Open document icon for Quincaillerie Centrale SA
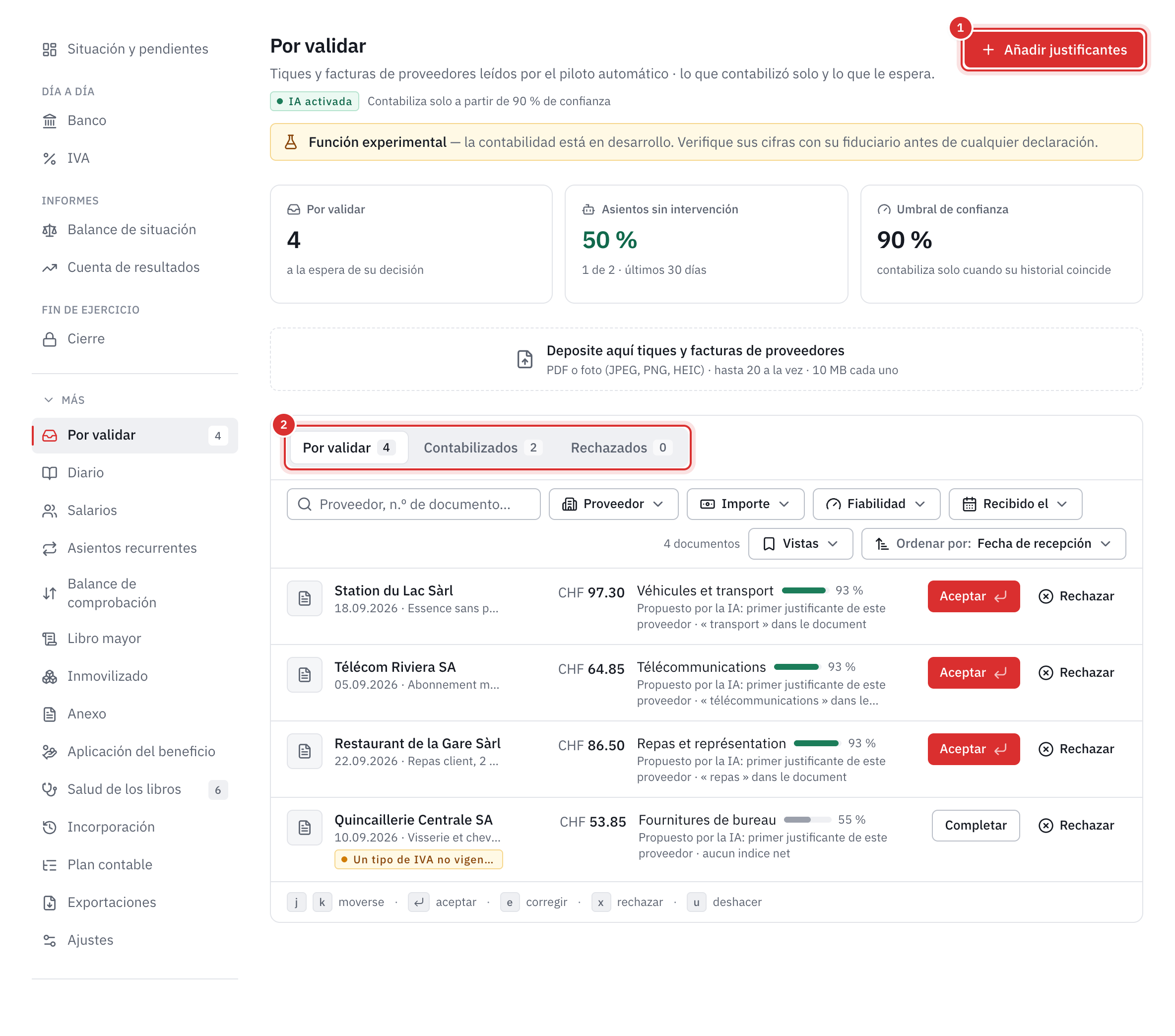 point(305,827)
